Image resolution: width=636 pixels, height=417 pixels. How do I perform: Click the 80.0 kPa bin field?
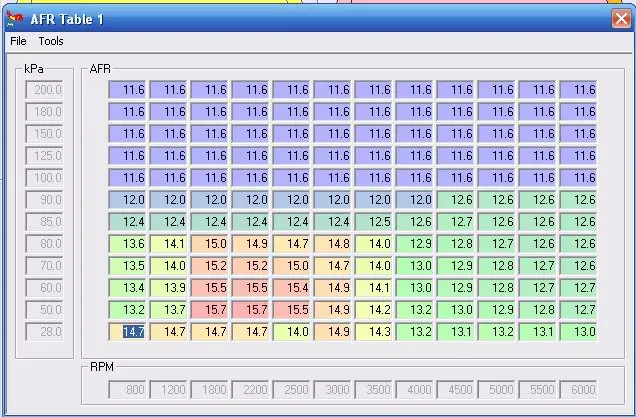[44, 243]
